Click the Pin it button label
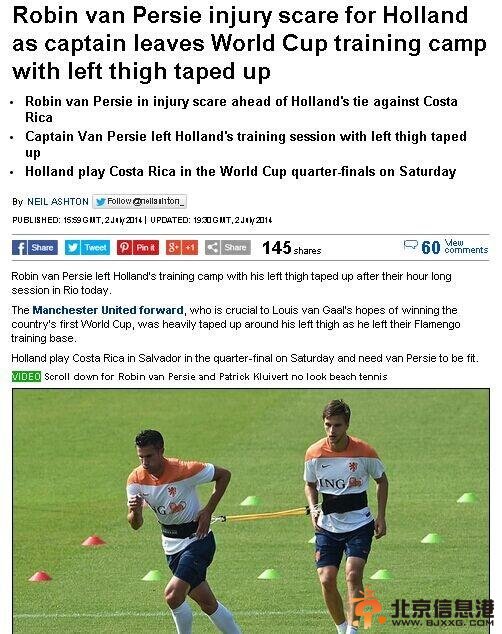This screenshot has width=502, height=634. click(146, 247)
